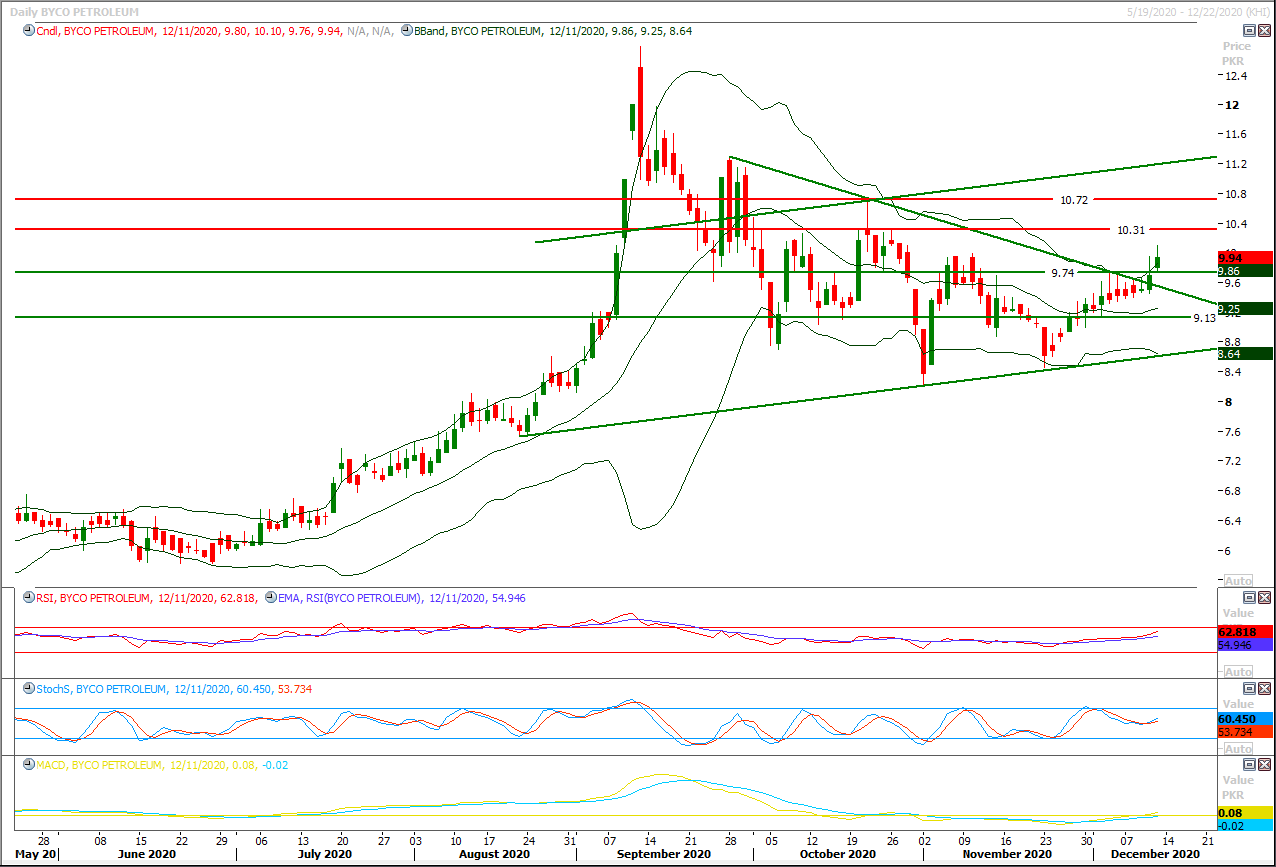Click the bold 8 price axis tick
The height and width of the screenshot is (867, 1276).
click(x=1229, y=402)
